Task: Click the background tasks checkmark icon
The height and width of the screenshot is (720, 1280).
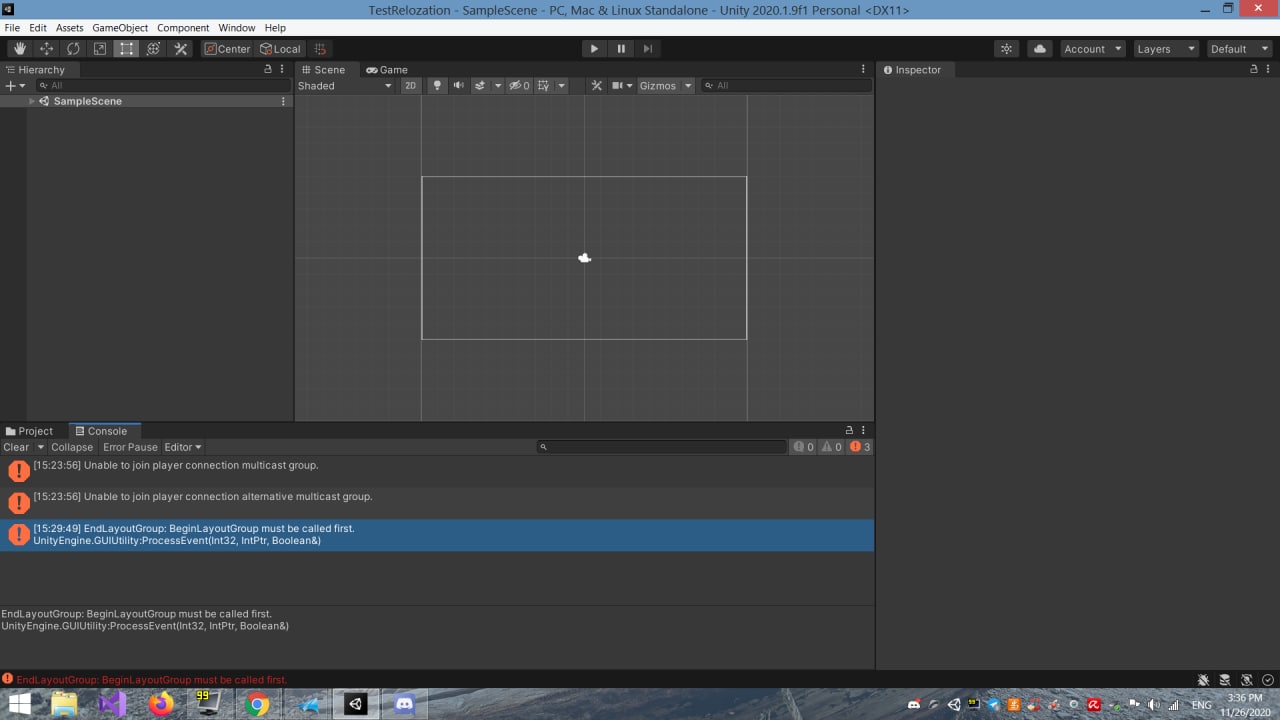Action: pos(1268,680)
